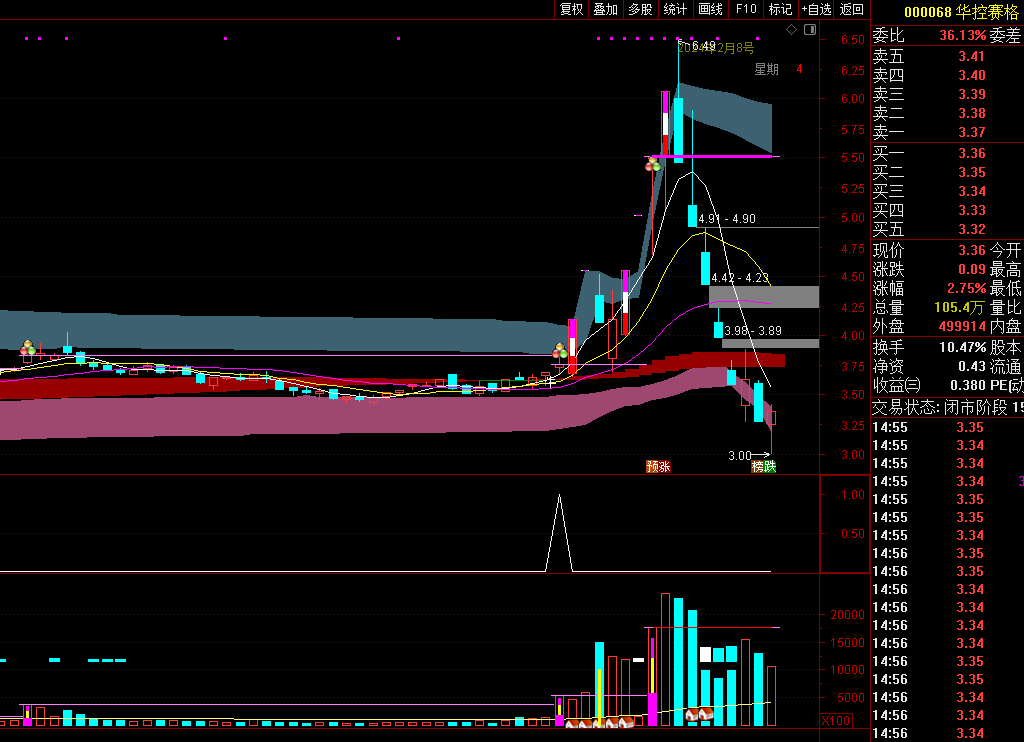Click '4.42 - 4.23' price gap label
This screenshot has width=1024, height=742.
click(740, 278)
